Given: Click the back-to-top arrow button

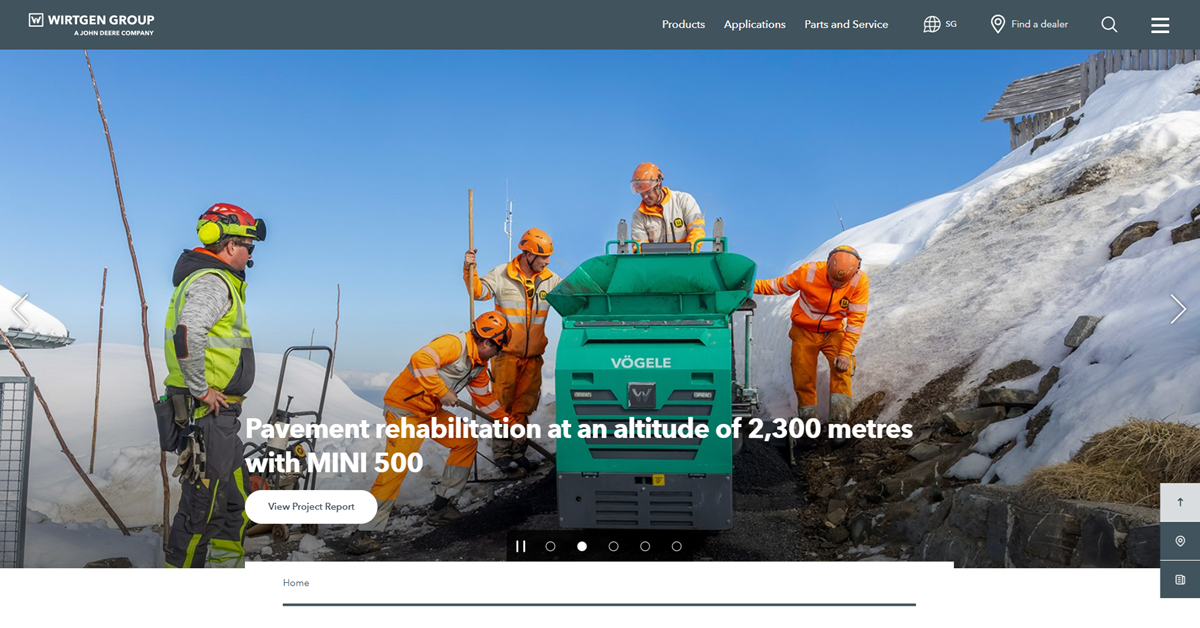Looking at the screenshot, I should [x=1180, y=502].
